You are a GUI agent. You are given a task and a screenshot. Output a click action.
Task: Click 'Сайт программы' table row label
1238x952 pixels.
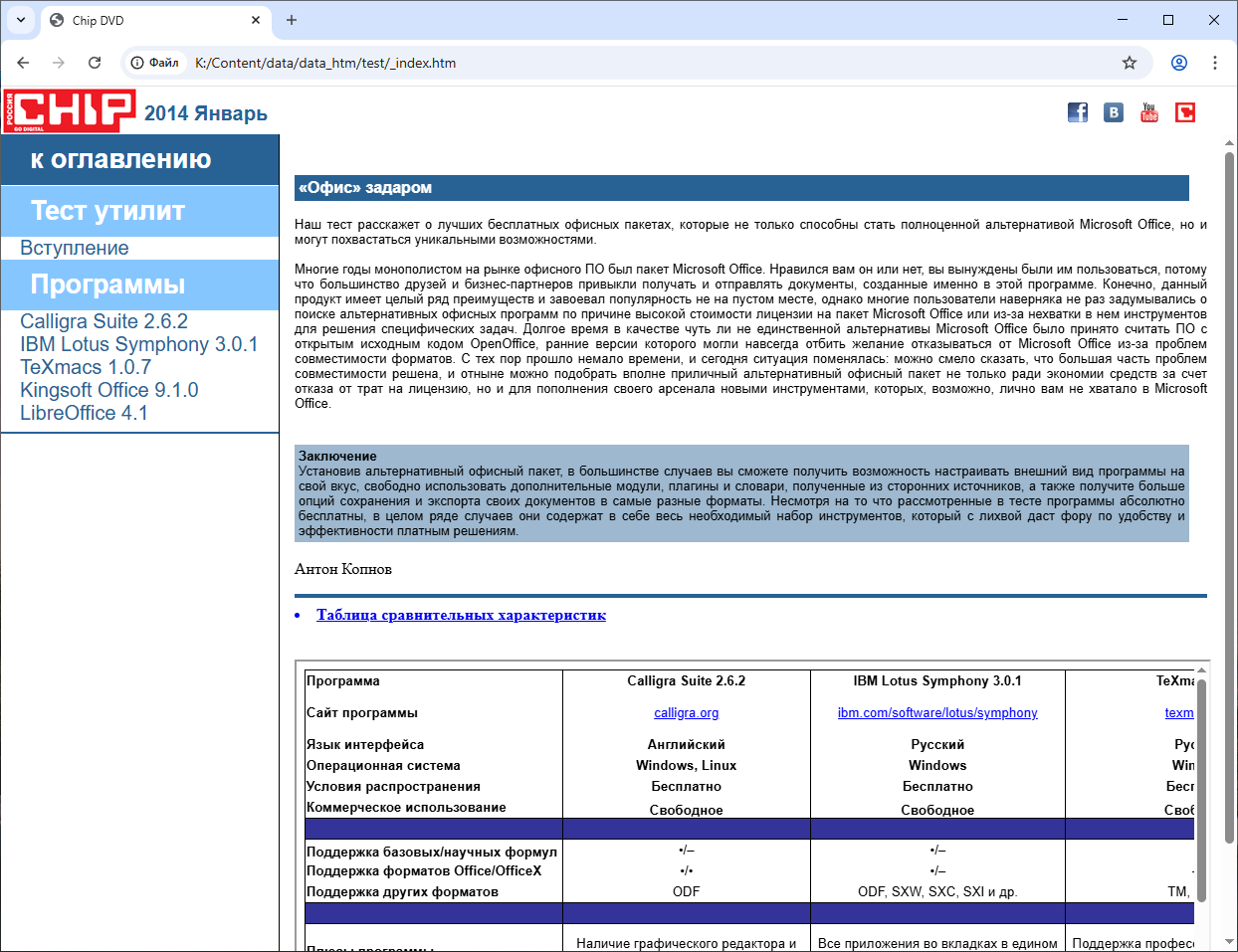click(x=362, y=713)
